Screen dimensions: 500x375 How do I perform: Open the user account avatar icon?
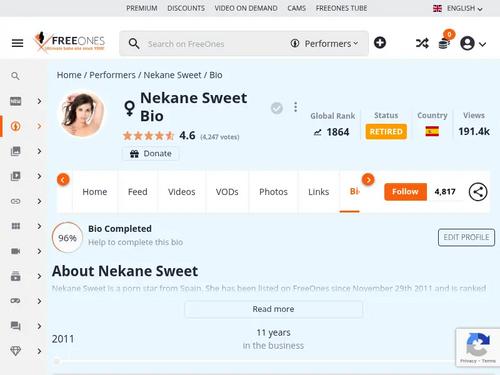467,43
